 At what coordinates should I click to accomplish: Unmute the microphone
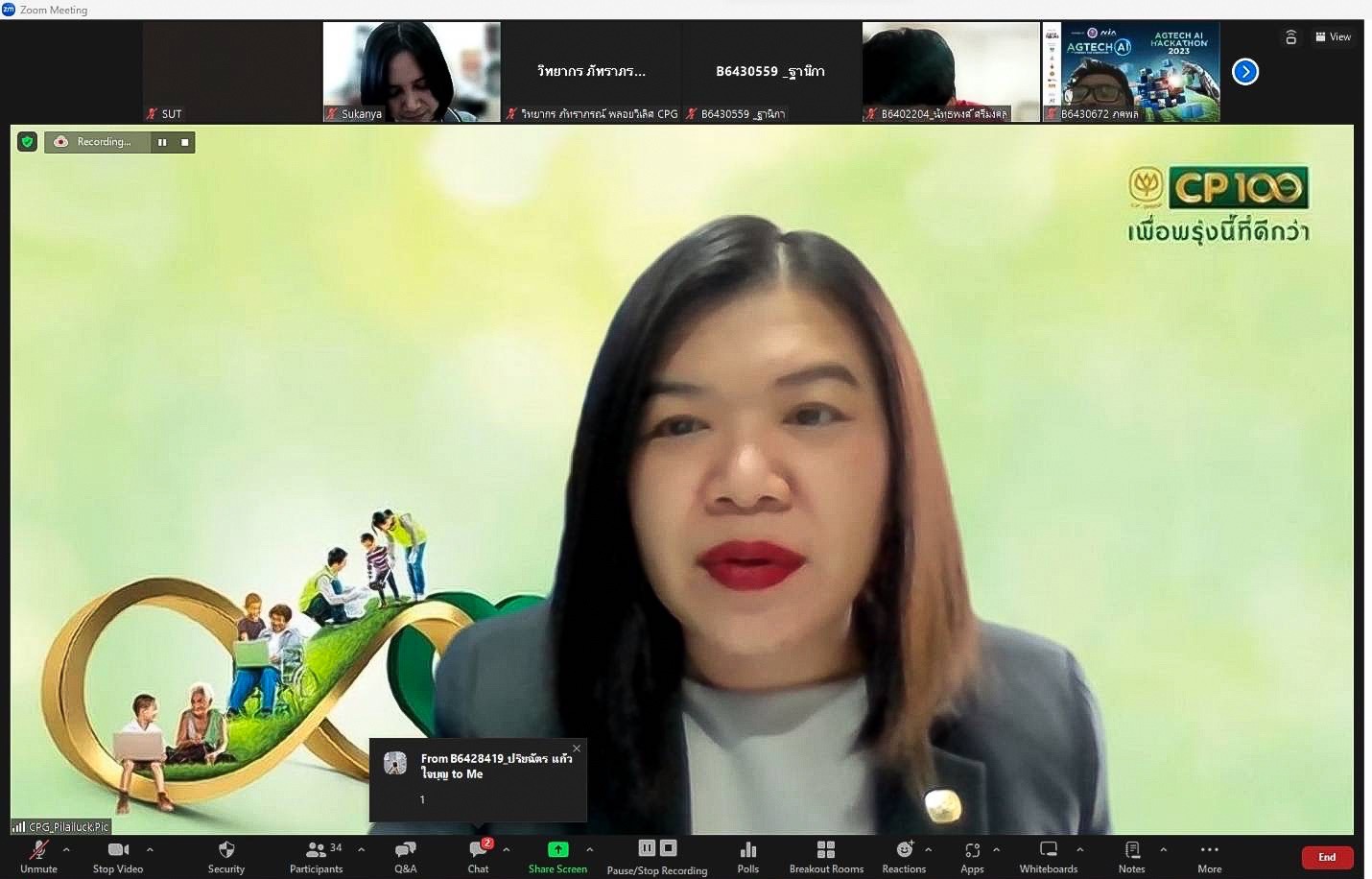tap(38, 855)
